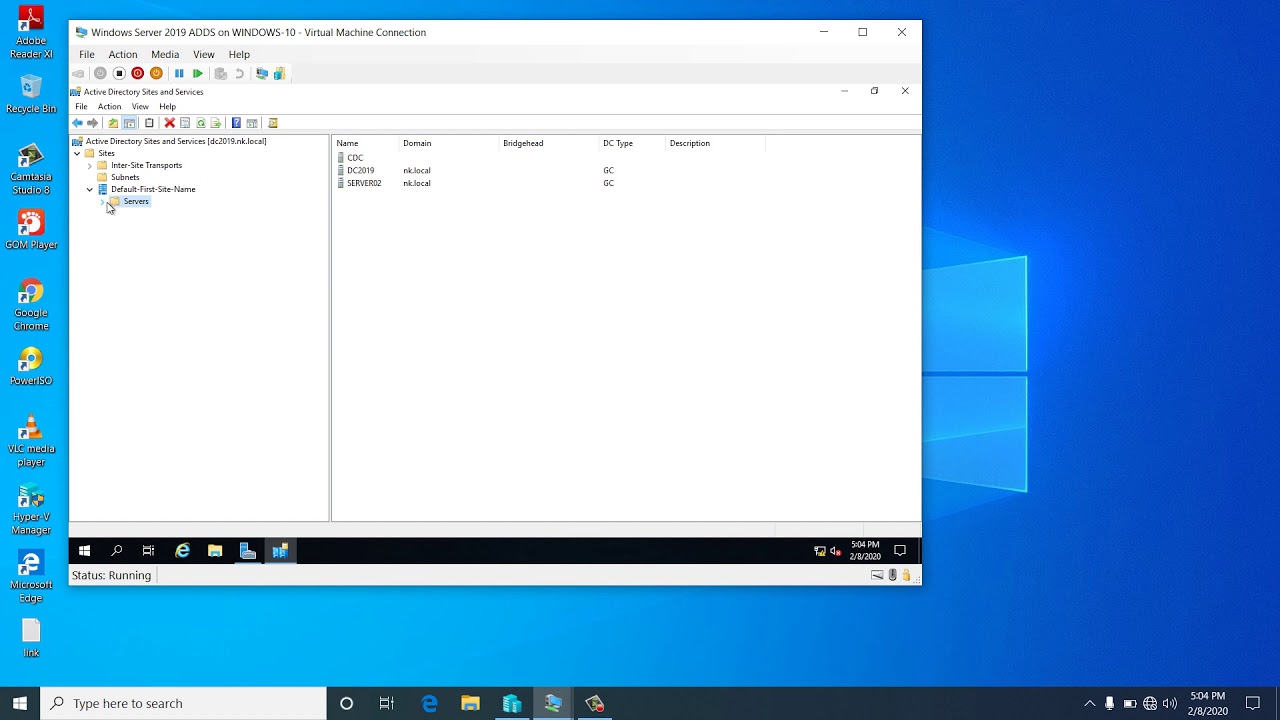Click the red X Delete icon
Image resolution: width=1280 pixels, height=720 pixels.
[x=170, y=123]
